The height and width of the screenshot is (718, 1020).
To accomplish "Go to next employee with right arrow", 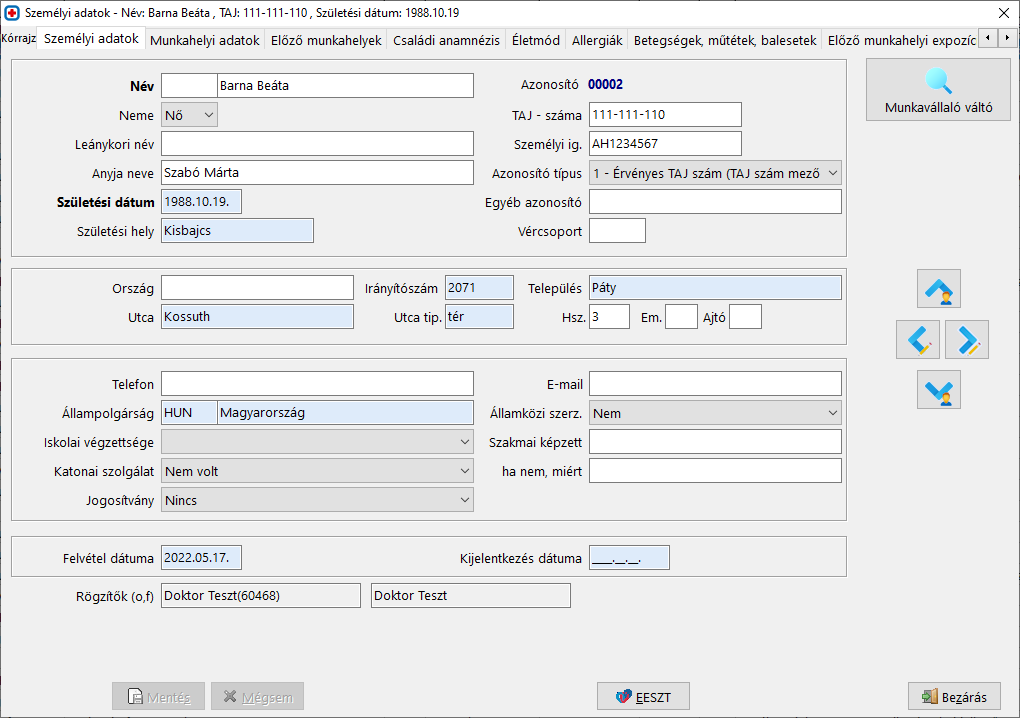I will coord(966,340).
